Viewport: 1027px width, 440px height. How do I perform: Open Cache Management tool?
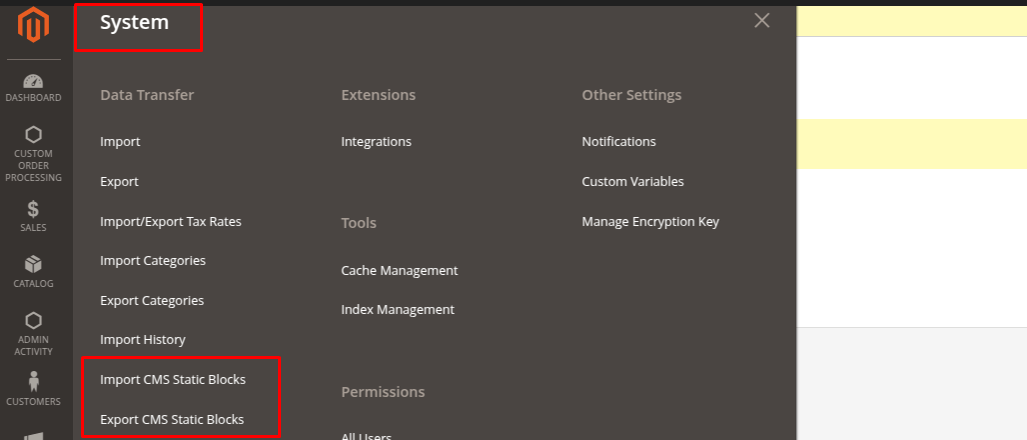pos(399,271)
